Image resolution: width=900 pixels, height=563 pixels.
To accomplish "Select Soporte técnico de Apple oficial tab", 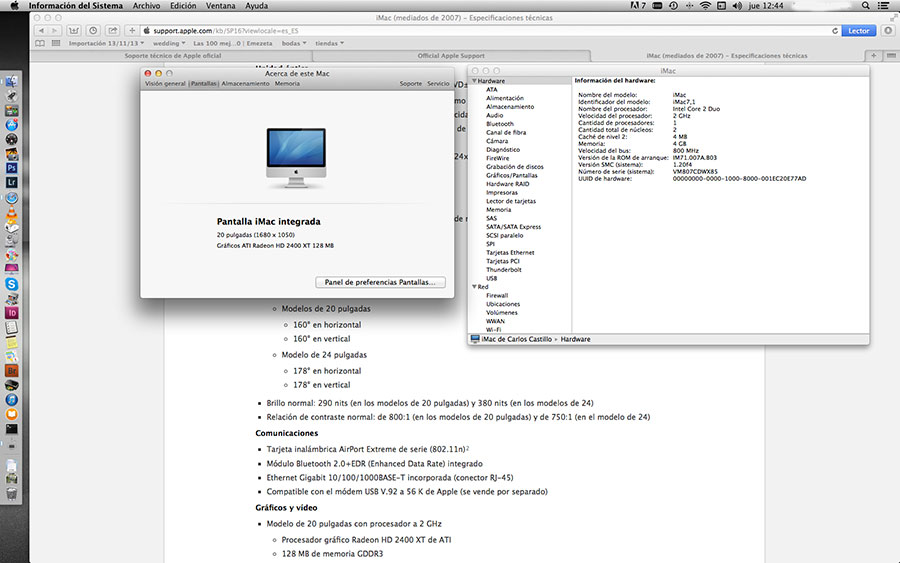I will (172, 56).
